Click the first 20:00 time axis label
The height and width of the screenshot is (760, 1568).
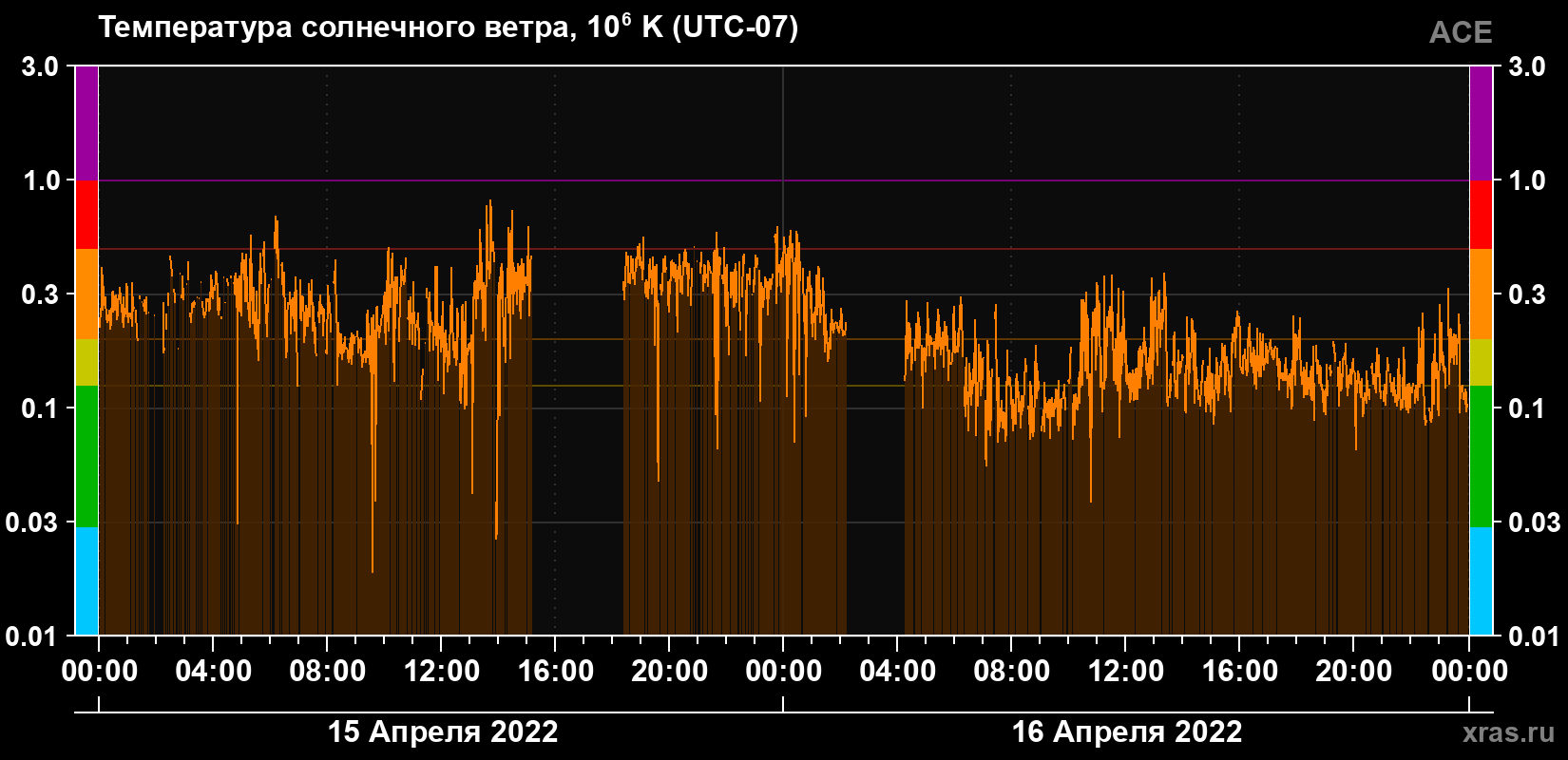670,672
